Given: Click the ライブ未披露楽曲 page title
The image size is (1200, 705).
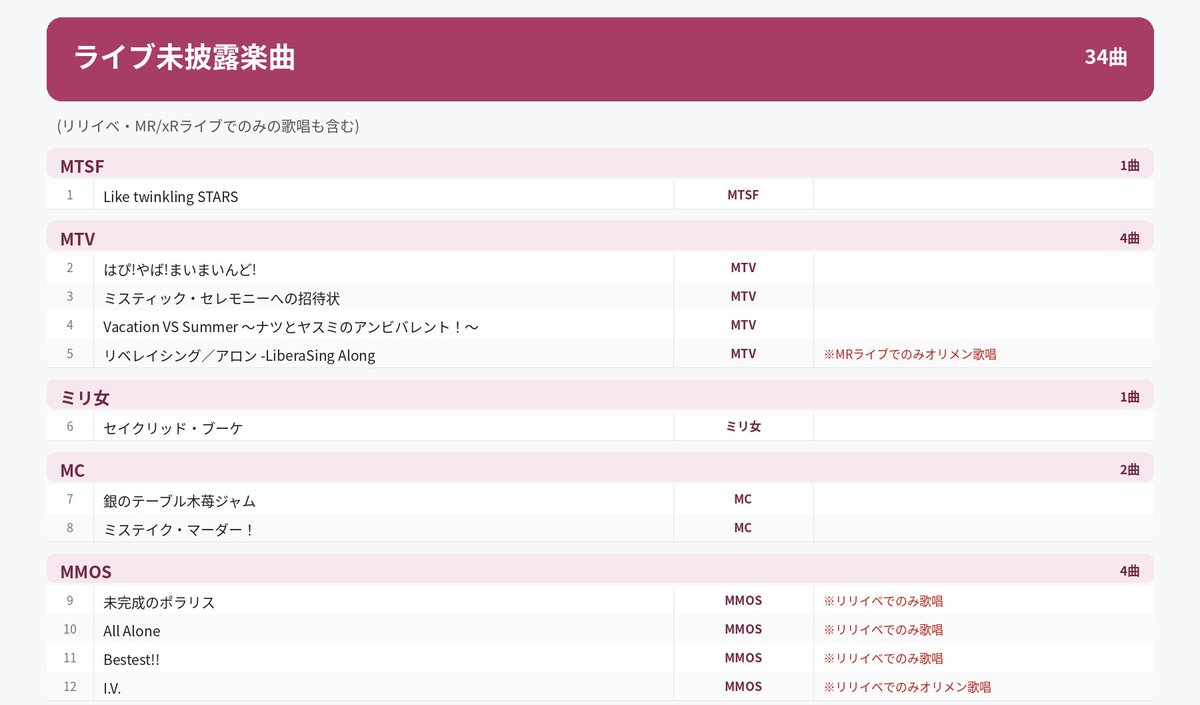Looking at the screenshot, I should [185, 58].
